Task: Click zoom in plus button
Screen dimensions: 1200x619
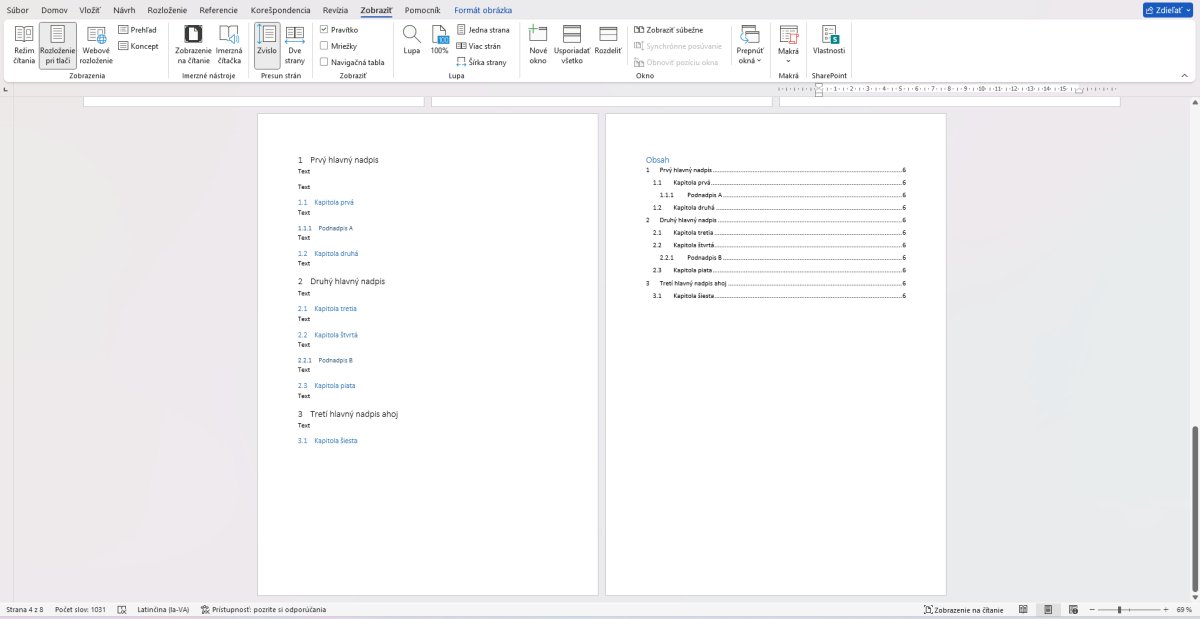Action: [x=1165, y=609]
